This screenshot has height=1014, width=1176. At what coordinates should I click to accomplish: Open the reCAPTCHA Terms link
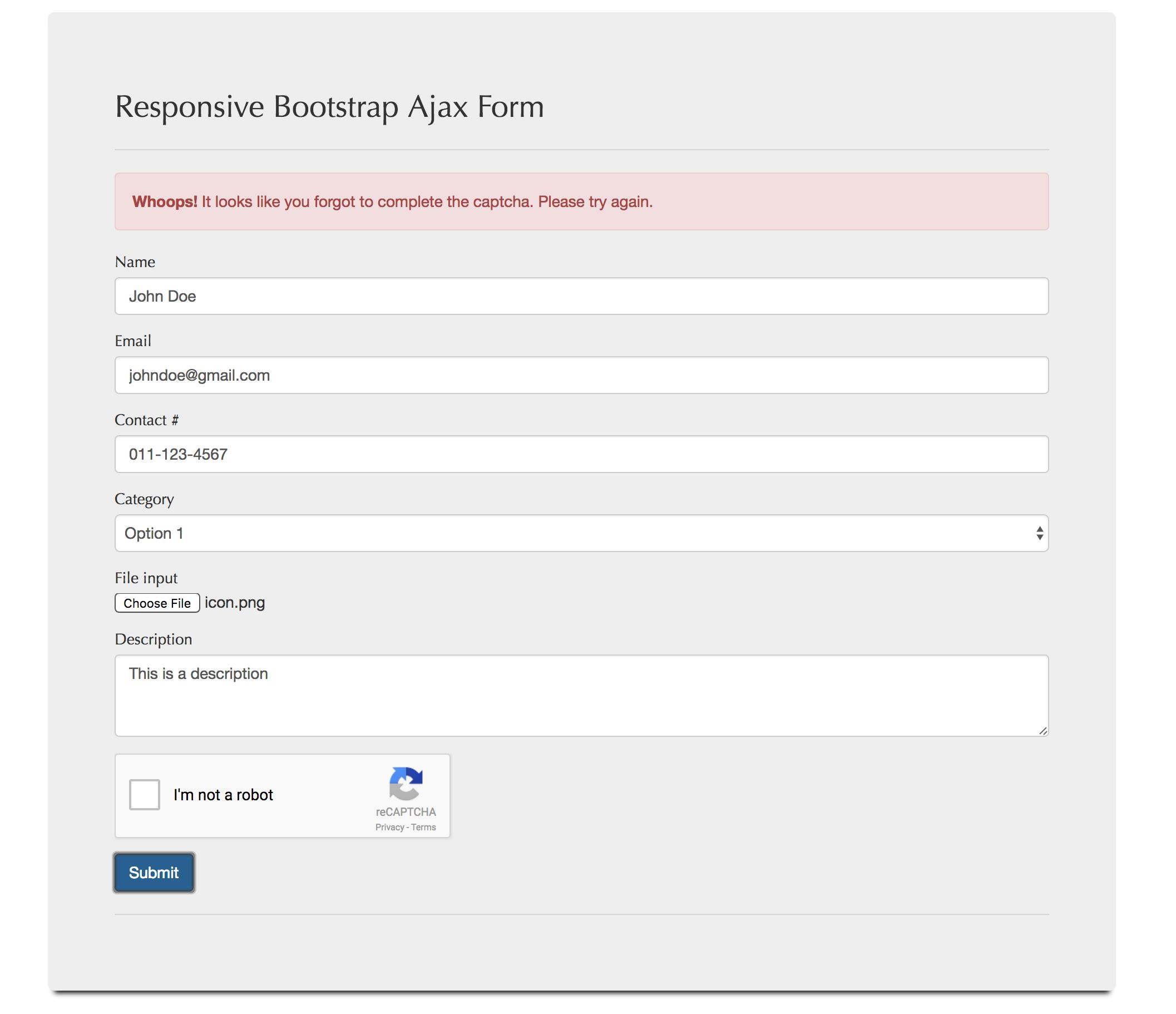click(x=423, y=827)
